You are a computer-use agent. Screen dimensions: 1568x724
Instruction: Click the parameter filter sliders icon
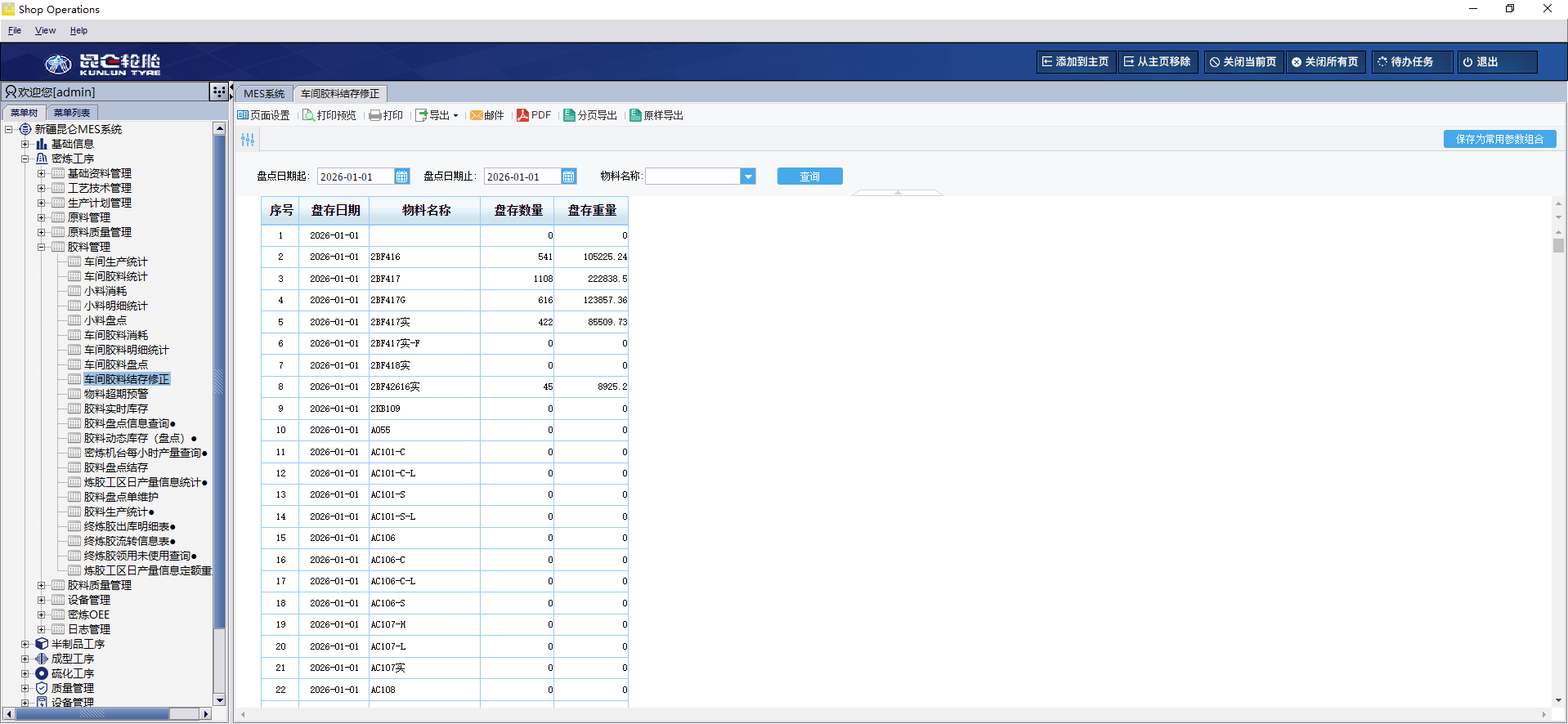[x=248, y=141]
